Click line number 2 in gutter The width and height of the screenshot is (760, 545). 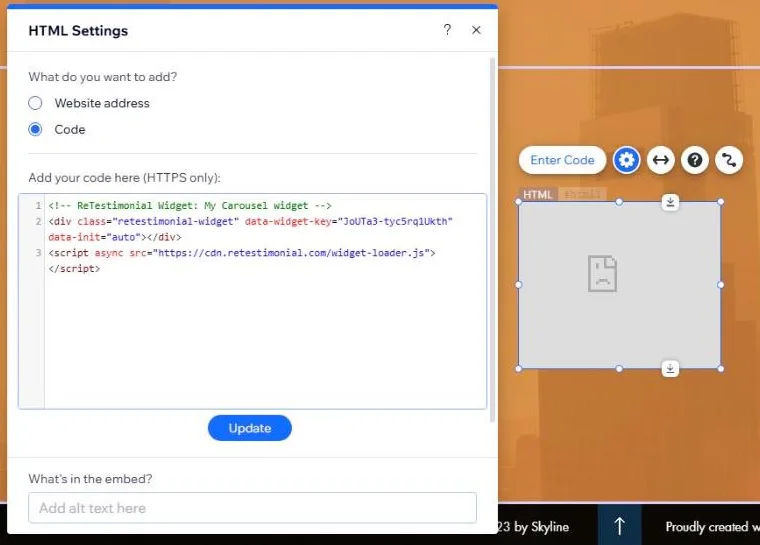(38, 222)
